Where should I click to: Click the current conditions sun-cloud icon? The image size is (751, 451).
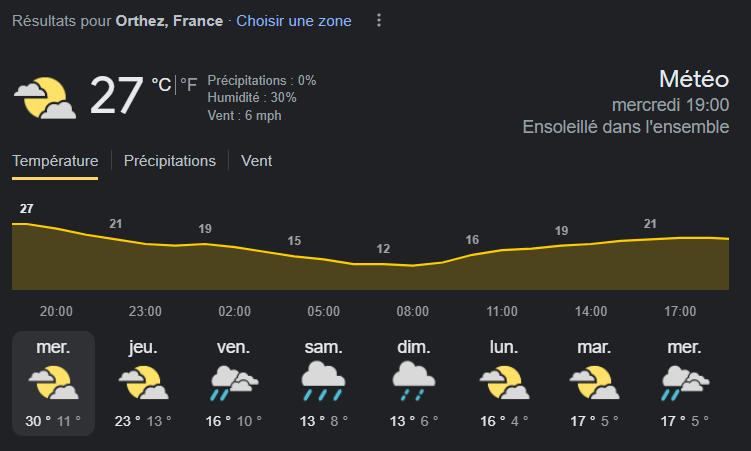45,97
